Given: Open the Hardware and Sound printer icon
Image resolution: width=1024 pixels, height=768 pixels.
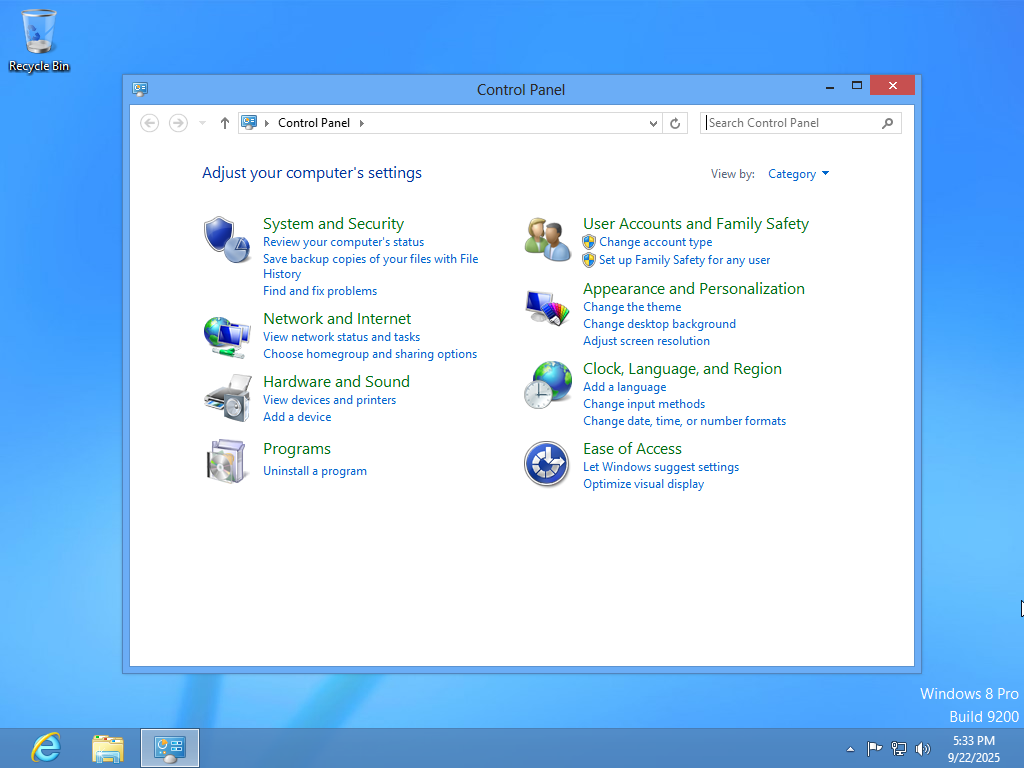Looking at the screenshot, I should pos(226,398).
